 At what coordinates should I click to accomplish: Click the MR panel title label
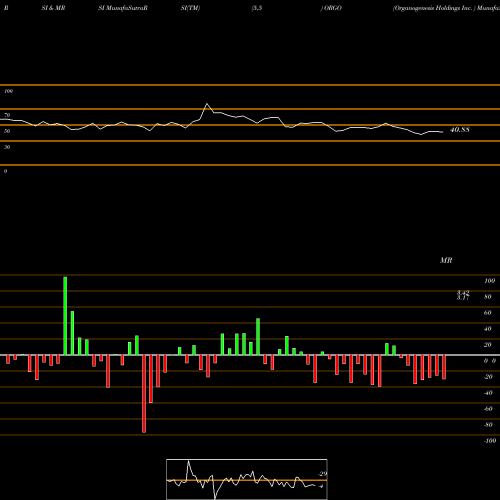point(446,260)
